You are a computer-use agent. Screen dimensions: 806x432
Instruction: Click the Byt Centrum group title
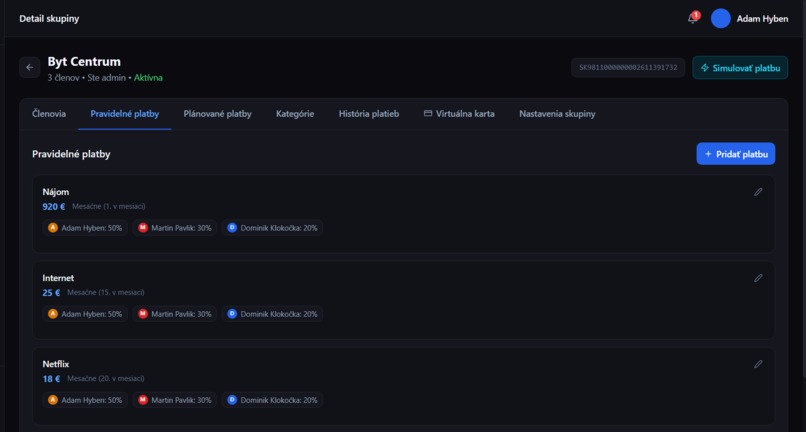click(x=84, y=62)
